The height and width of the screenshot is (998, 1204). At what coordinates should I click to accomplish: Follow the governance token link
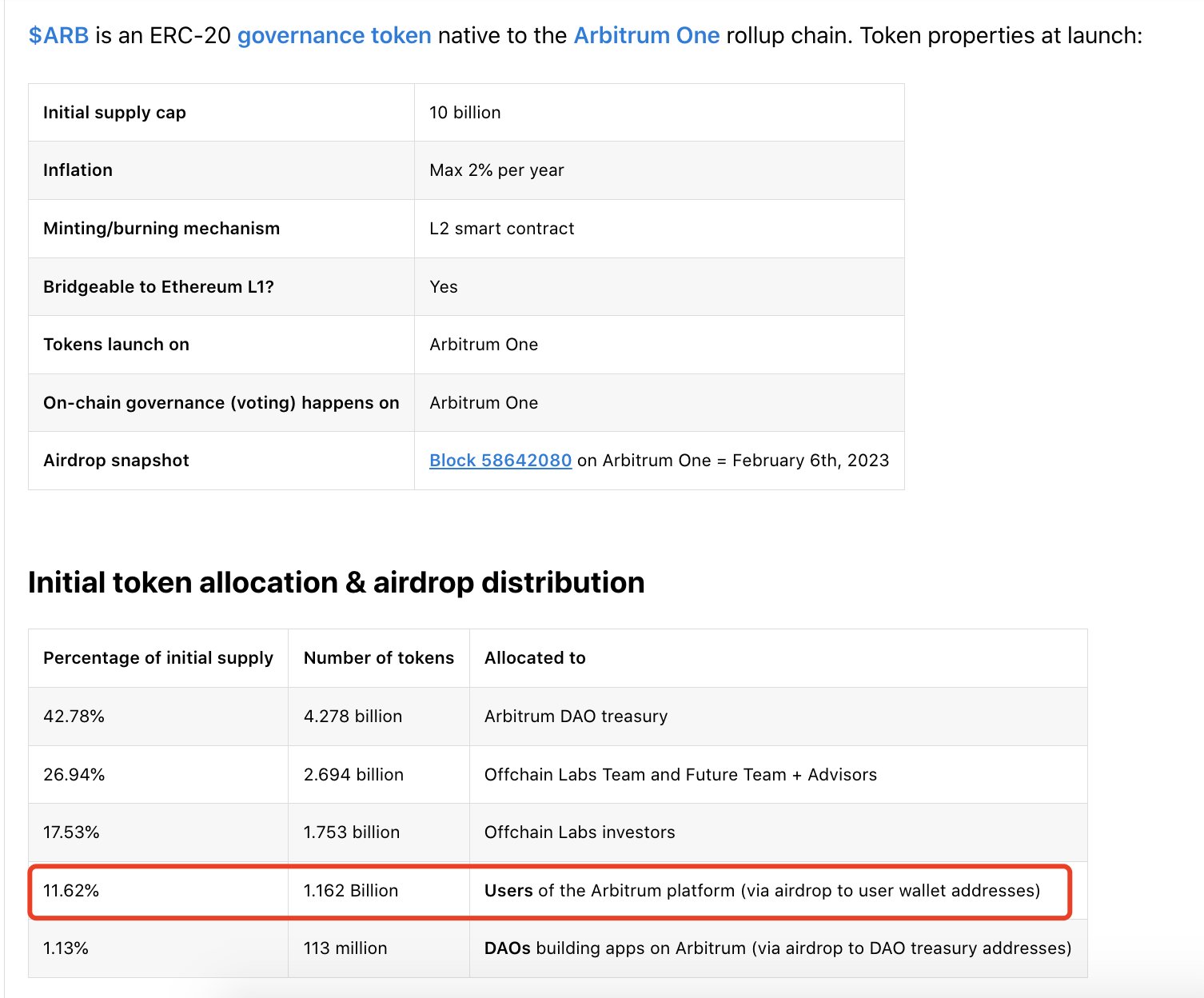click(334, 35)
